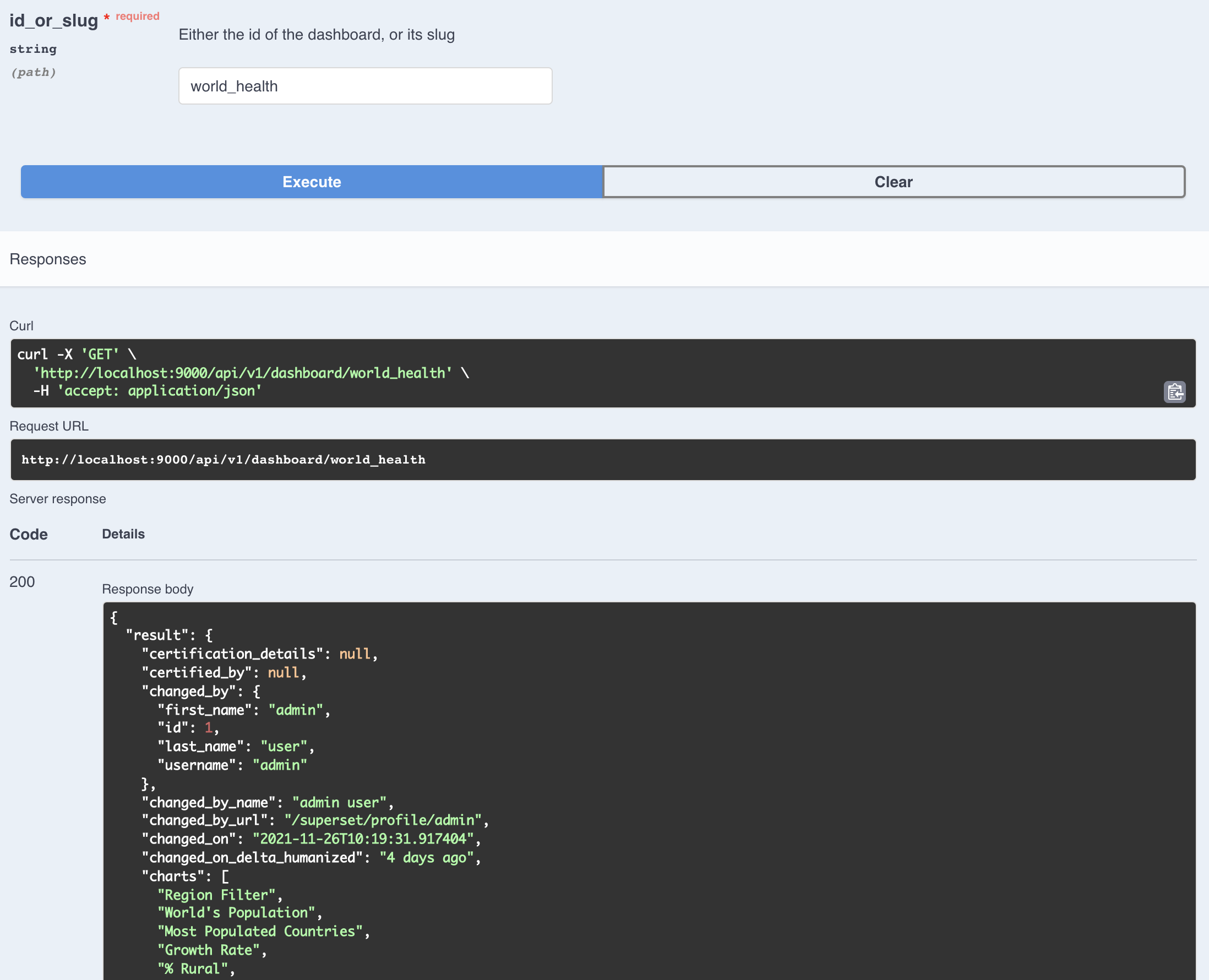Click the Details column header
This screenshot has width=1209, height=980.
tap(123, 534)
